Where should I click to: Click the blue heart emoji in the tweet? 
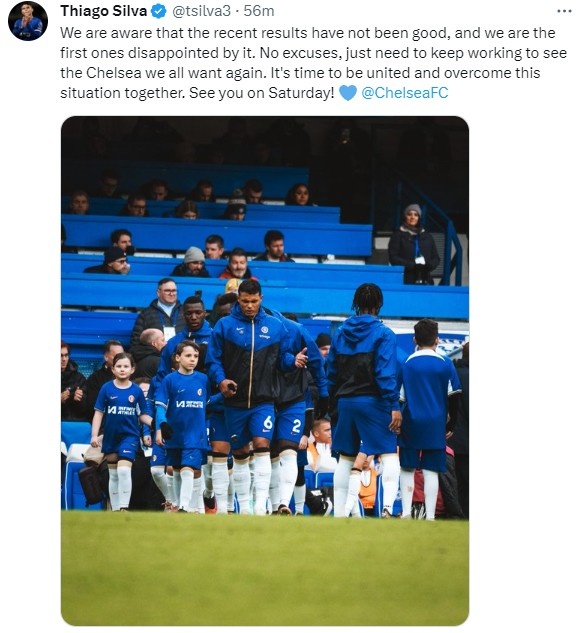(x=348, y=93)
